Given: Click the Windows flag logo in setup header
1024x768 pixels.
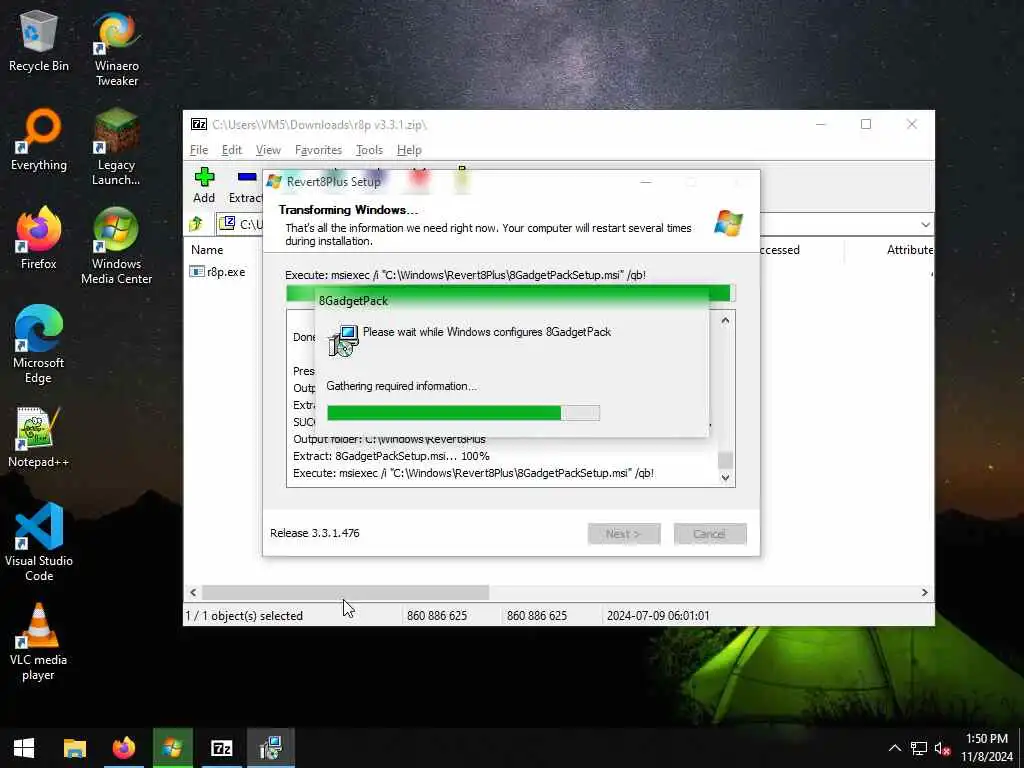Looking at the screenshot, I should point(728,223).
